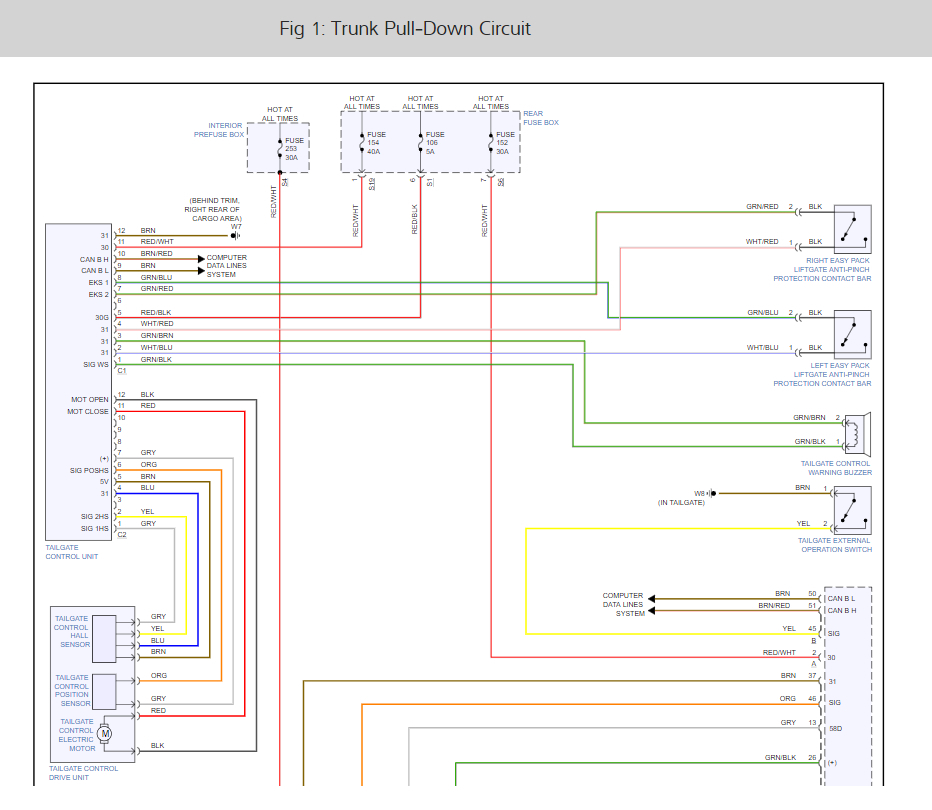Click pin number '45' on the right connector
Viewport: 932px width, 810px height.
click(x=812, y=628)
